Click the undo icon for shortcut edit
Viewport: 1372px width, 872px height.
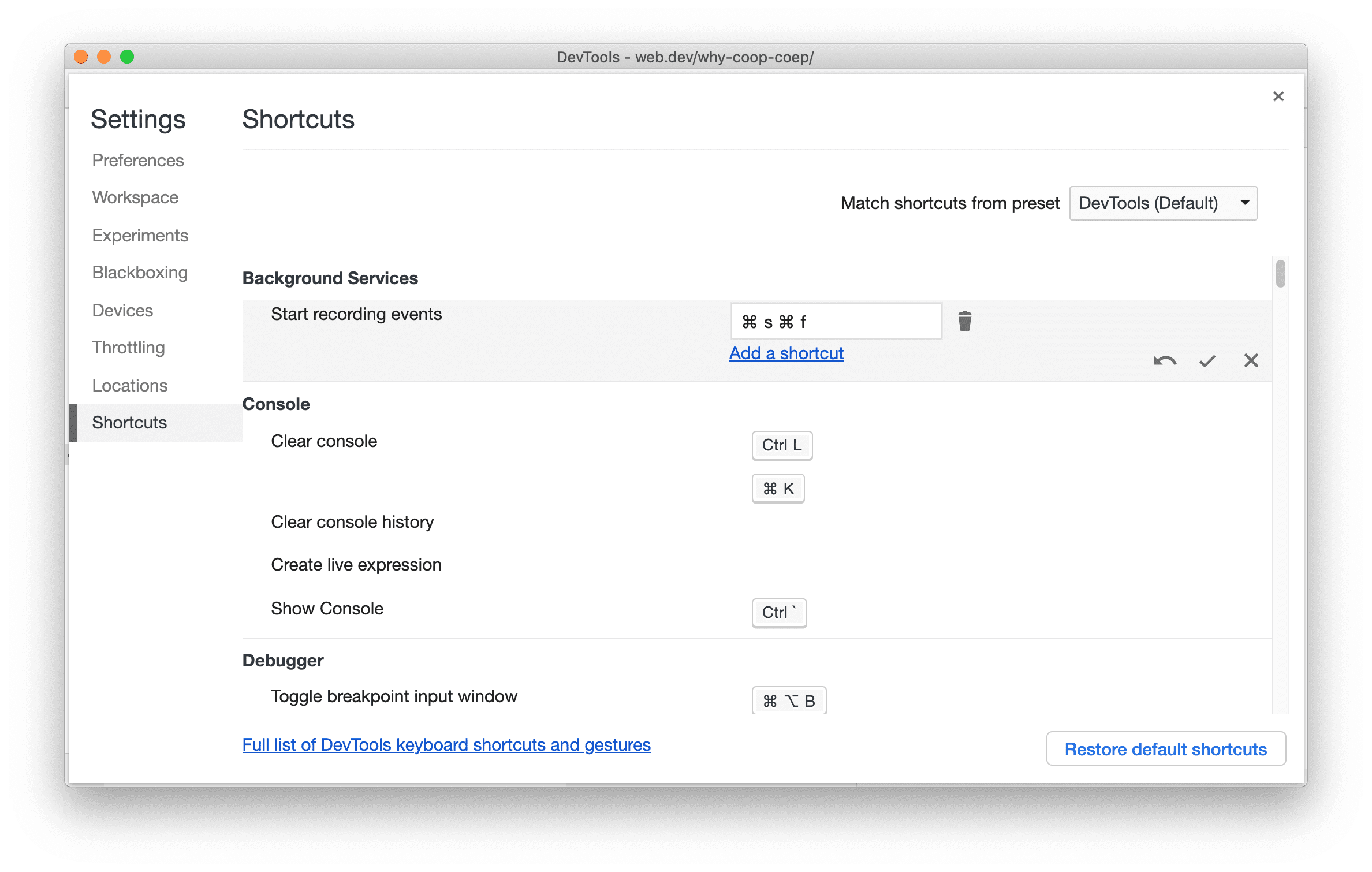[1163, 360]
